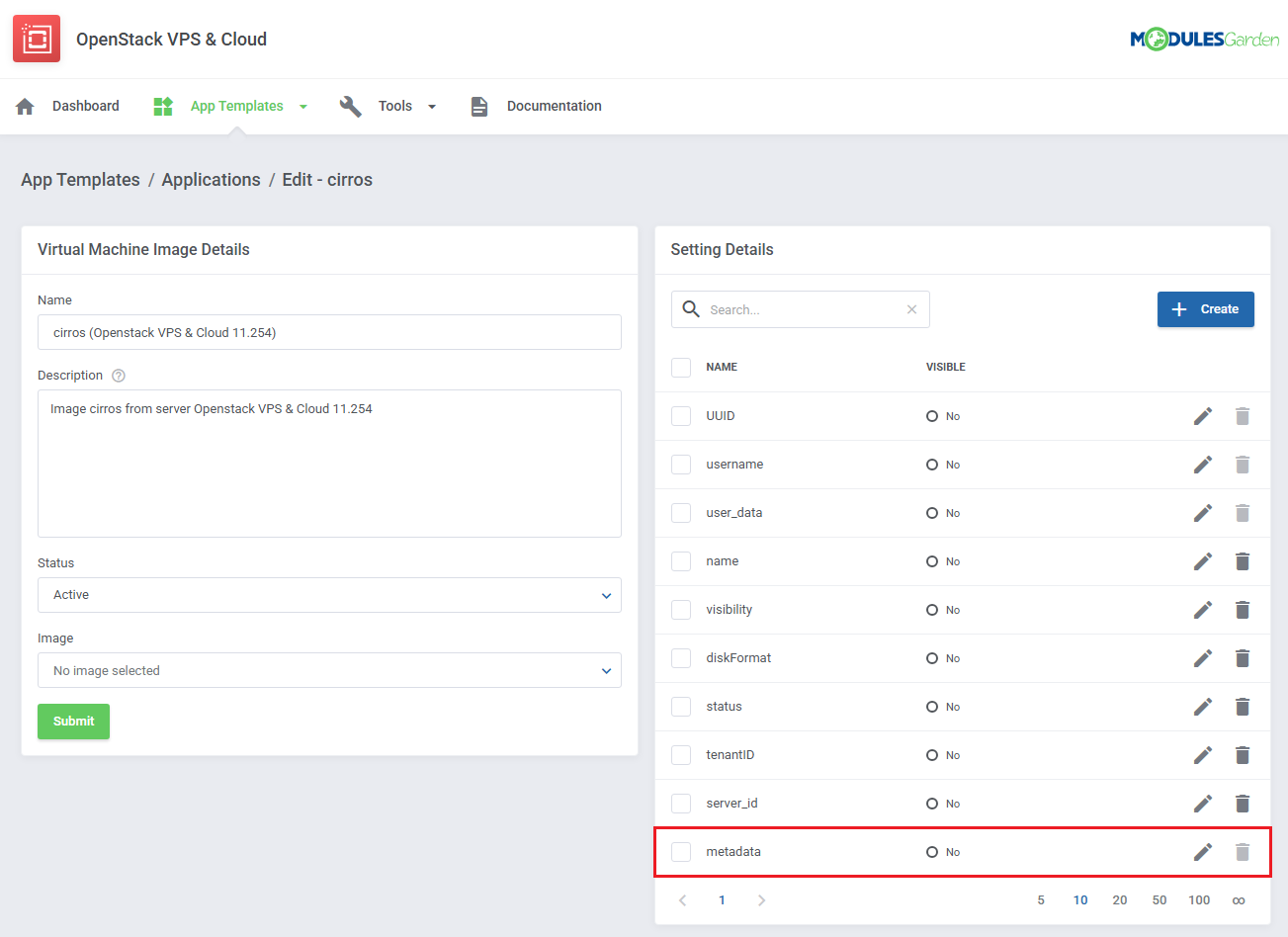
Task: Click the edit pencil for UUID row
Action: [1202, 416]
